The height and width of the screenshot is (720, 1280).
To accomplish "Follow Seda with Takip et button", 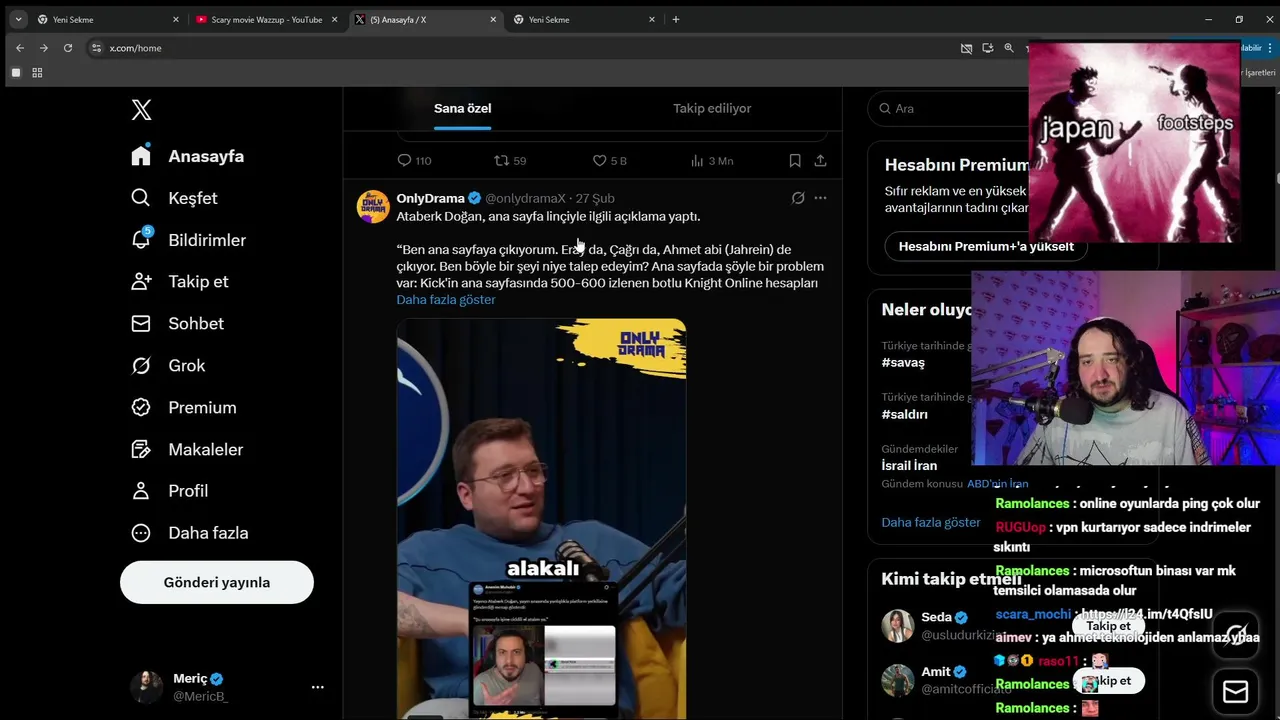I will [x=1108, y=626].
